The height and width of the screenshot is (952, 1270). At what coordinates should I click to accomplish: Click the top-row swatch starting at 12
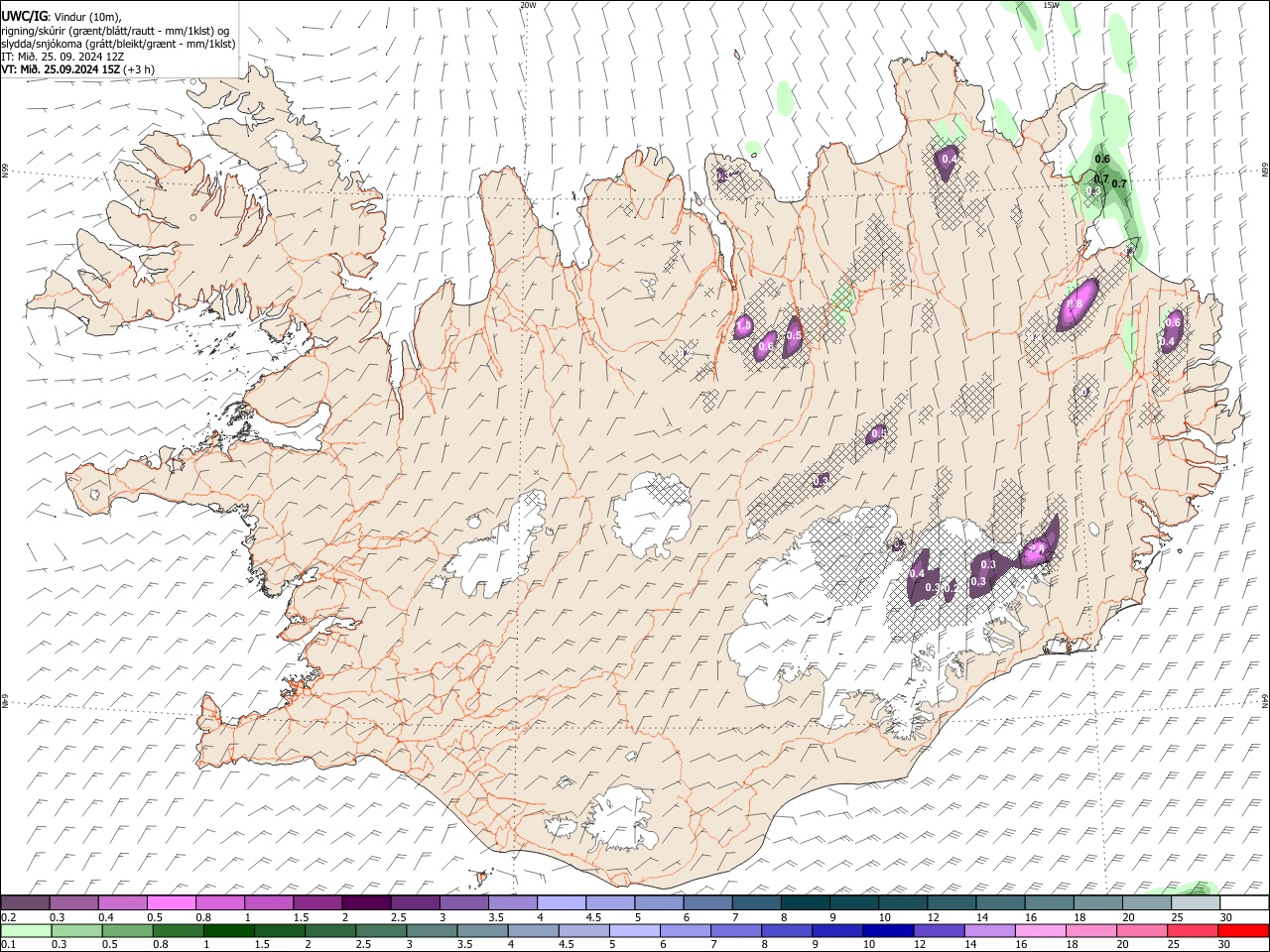[952, 903]
